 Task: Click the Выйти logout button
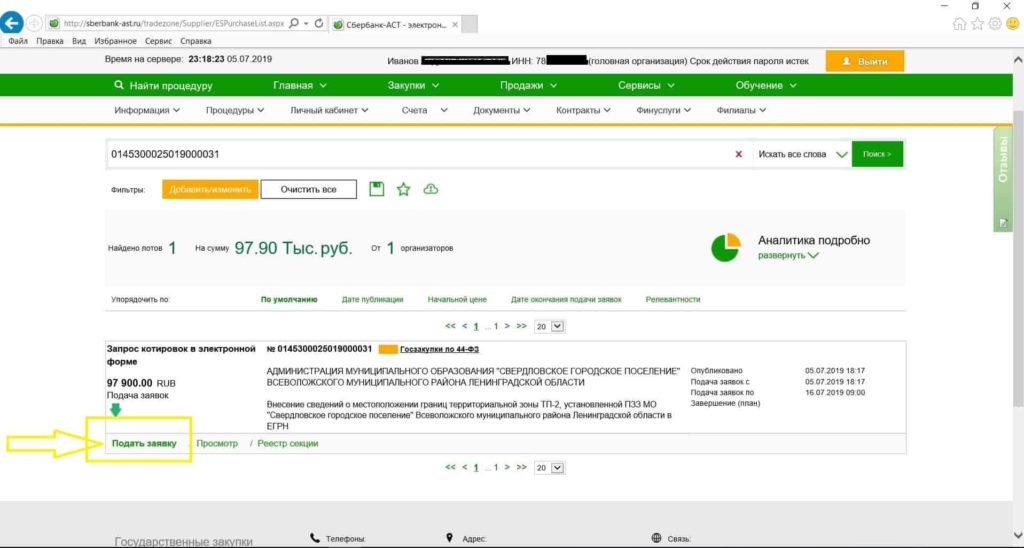pyautogui.click(x=865, y=61)
